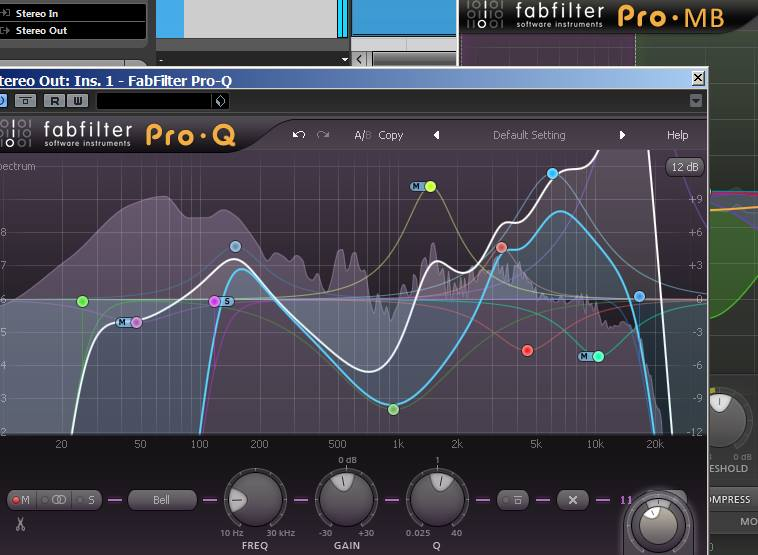Toggle Read automation (R) button
The image size is (758, 555).
tap(55, 101)
